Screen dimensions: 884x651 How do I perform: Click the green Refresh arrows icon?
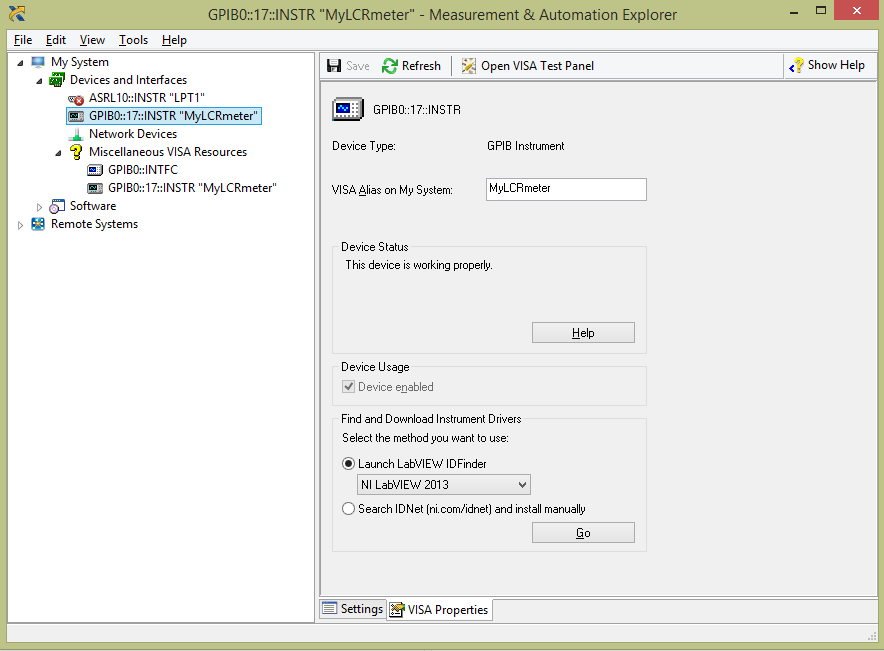[x=390, y=66]
